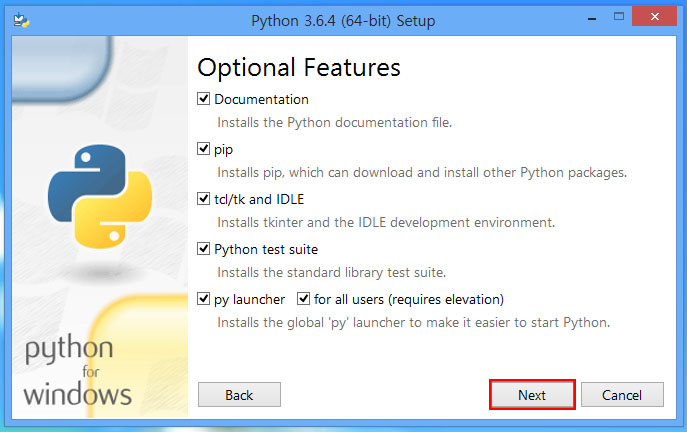Toggle the pip checkbox

tap(204, 149)
